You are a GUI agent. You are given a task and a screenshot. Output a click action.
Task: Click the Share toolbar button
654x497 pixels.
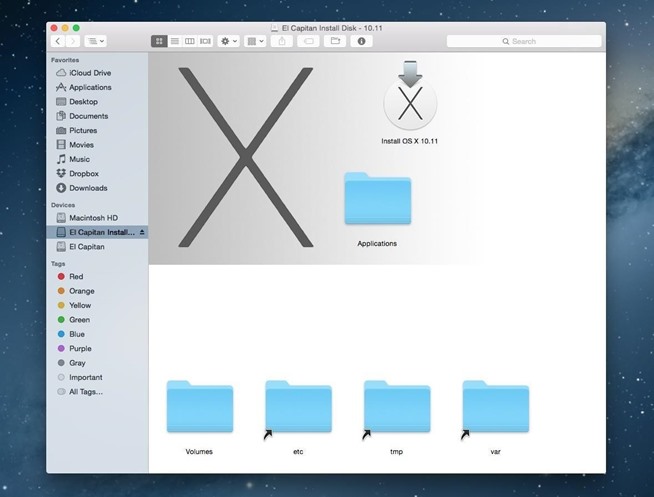(283, 41)
